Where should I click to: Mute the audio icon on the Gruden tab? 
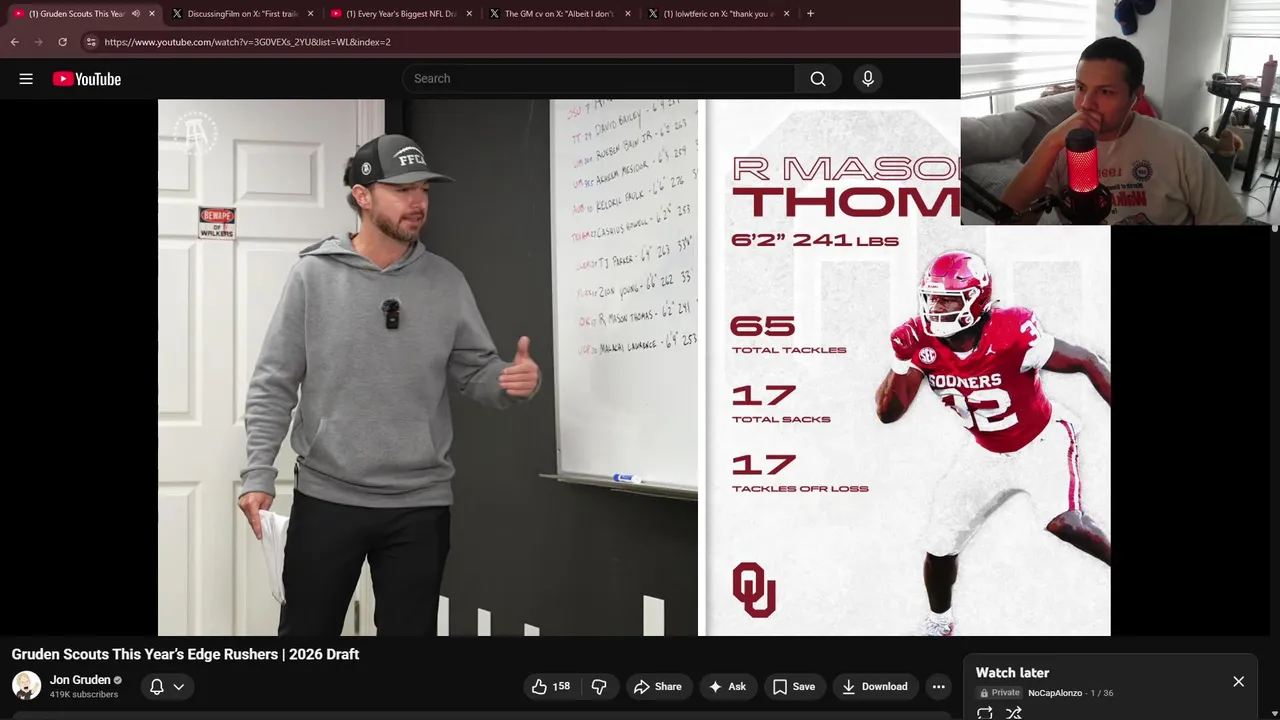[135, 14]
